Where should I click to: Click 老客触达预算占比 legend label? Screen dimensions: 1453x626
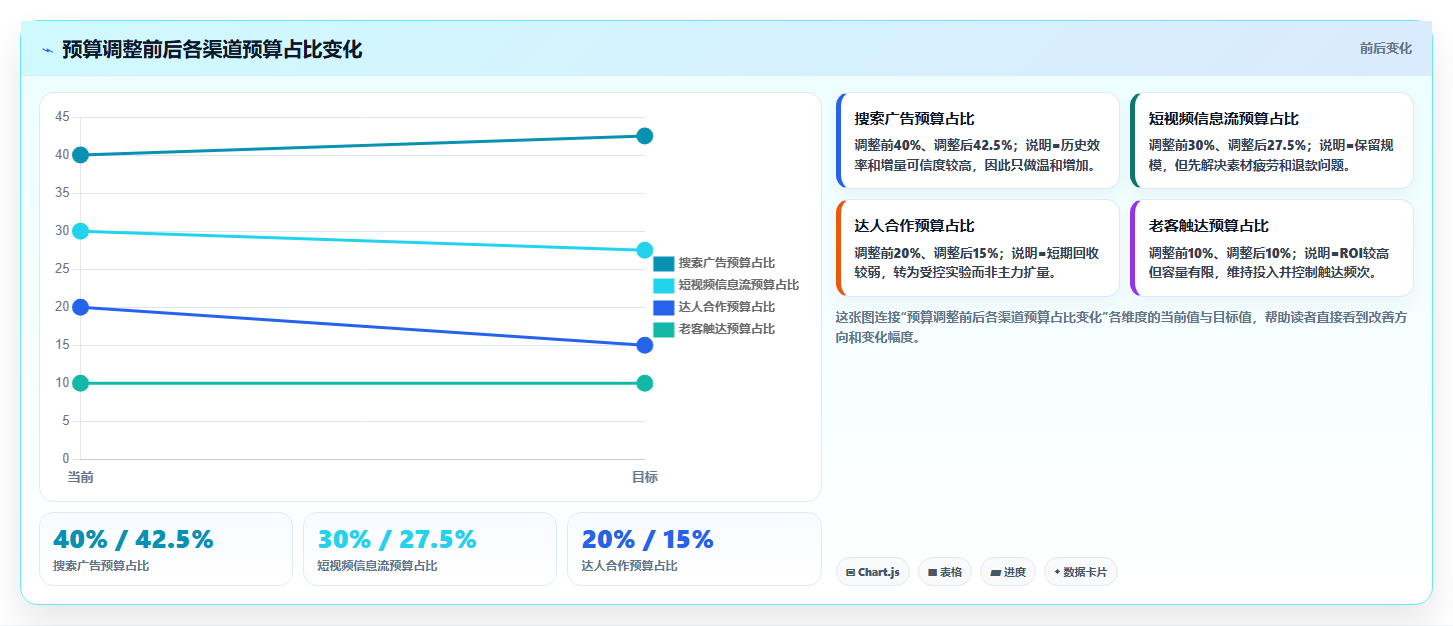tap(727, 329)
